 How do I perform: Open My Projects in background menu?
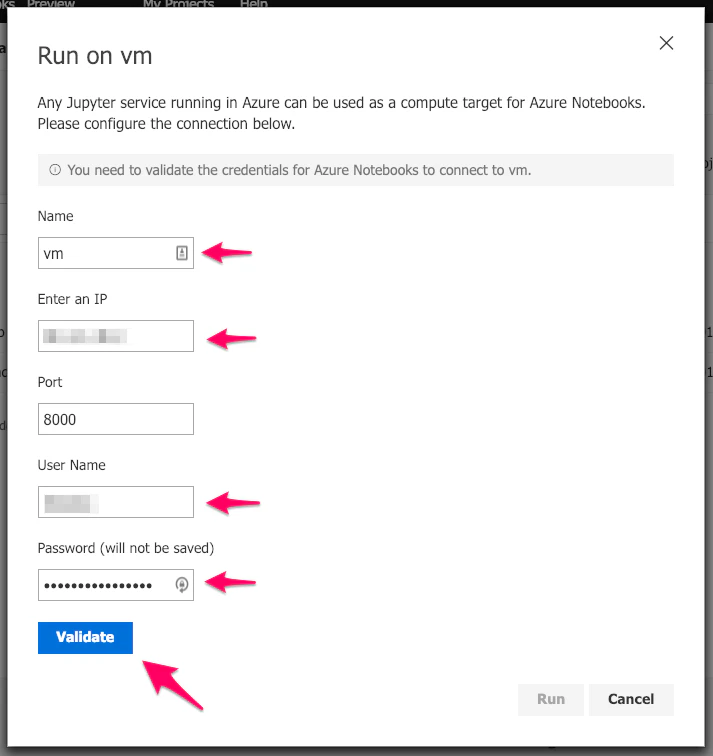pos(178,4)
